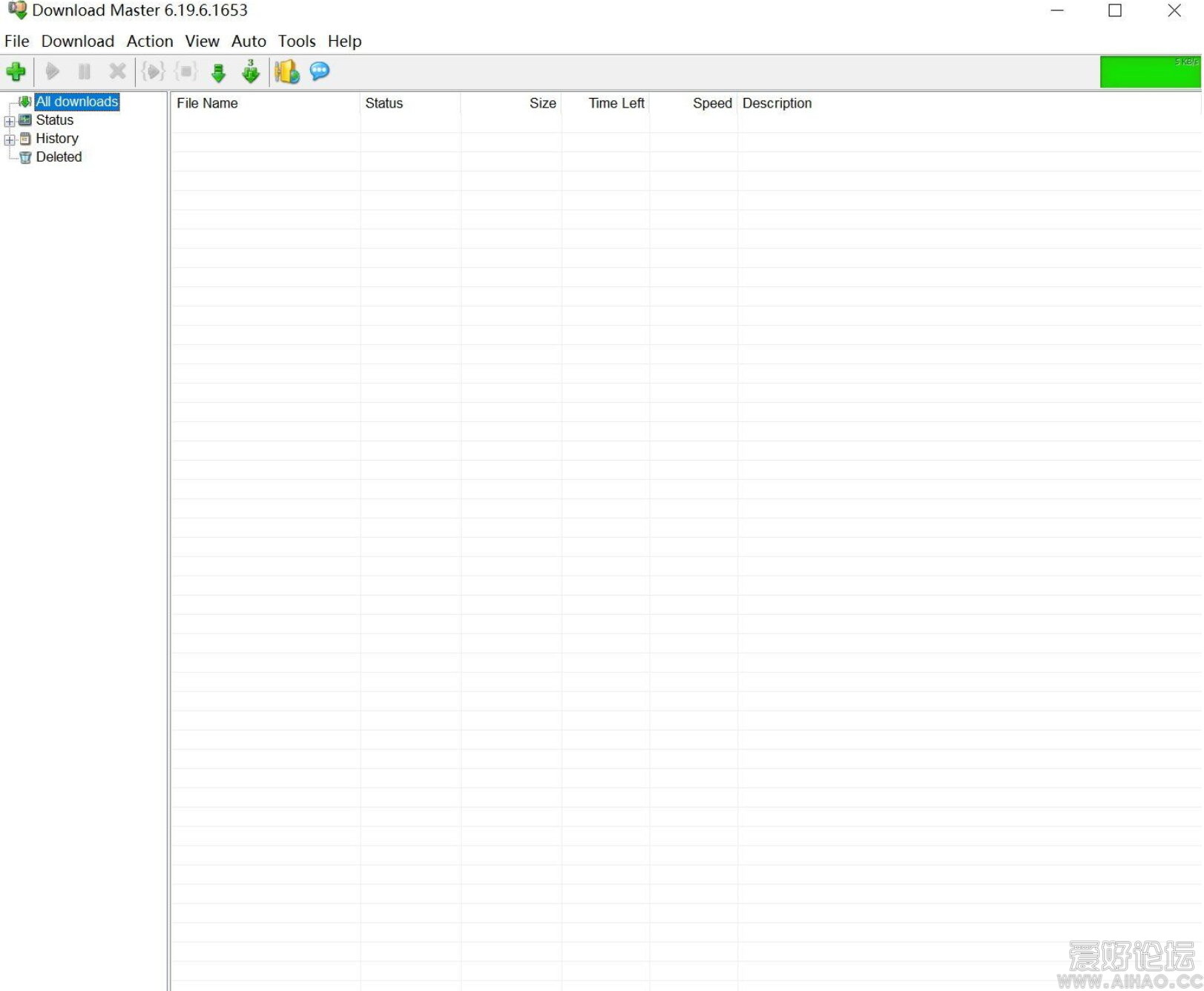Click the Pause download toolbar icon
The width and height of the screenshot is (1204, 991).
[x=85, y=72]
